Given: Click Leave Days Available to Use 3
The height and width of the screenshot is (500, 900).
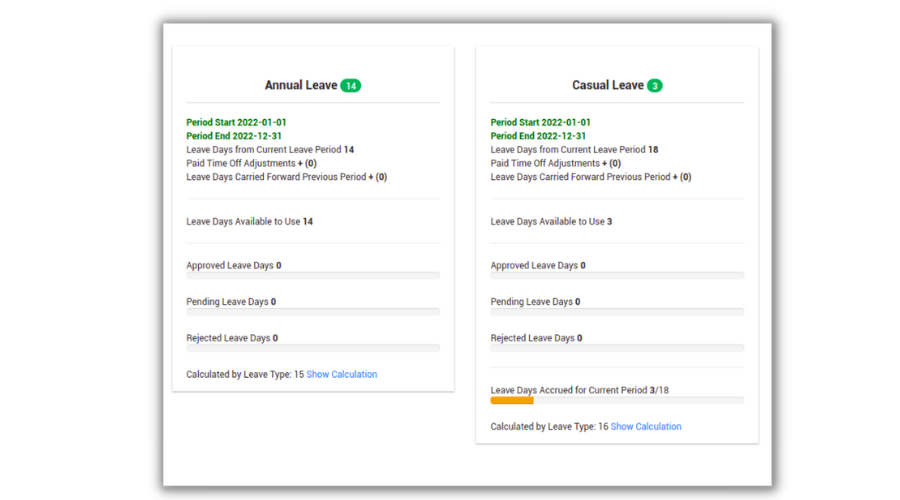Looking at the screenshot, I should tap(551, 221).
